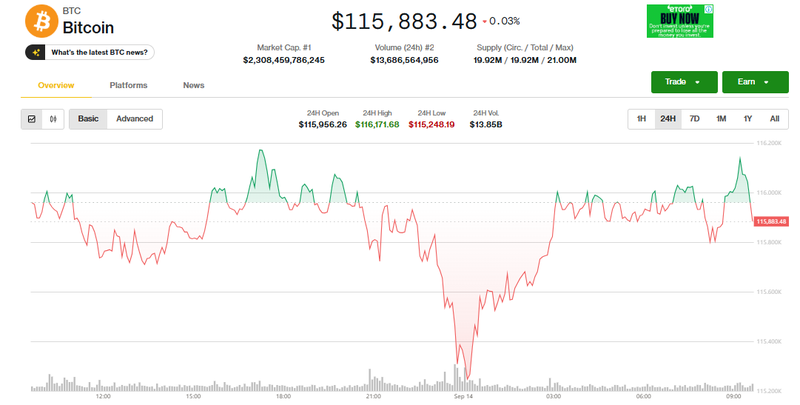Expand the Trade dropdown
This screenshot has width=800, height=405.
point(683,82)
